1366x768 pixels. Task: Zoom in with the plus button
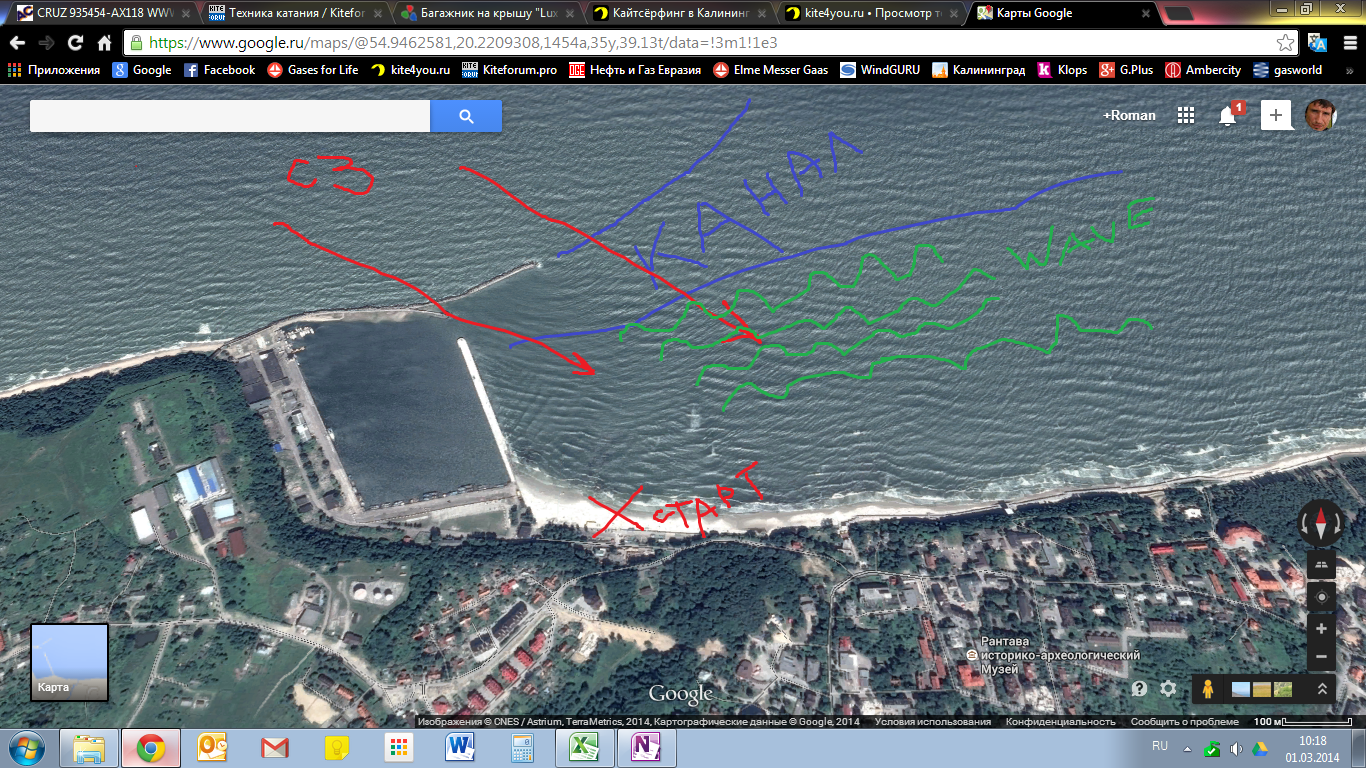click(x=1321, y=629)
